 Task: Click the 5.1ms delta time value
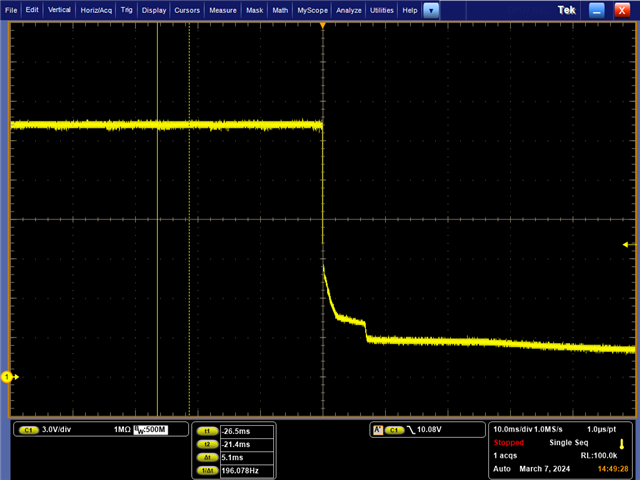tap(247, 458)
